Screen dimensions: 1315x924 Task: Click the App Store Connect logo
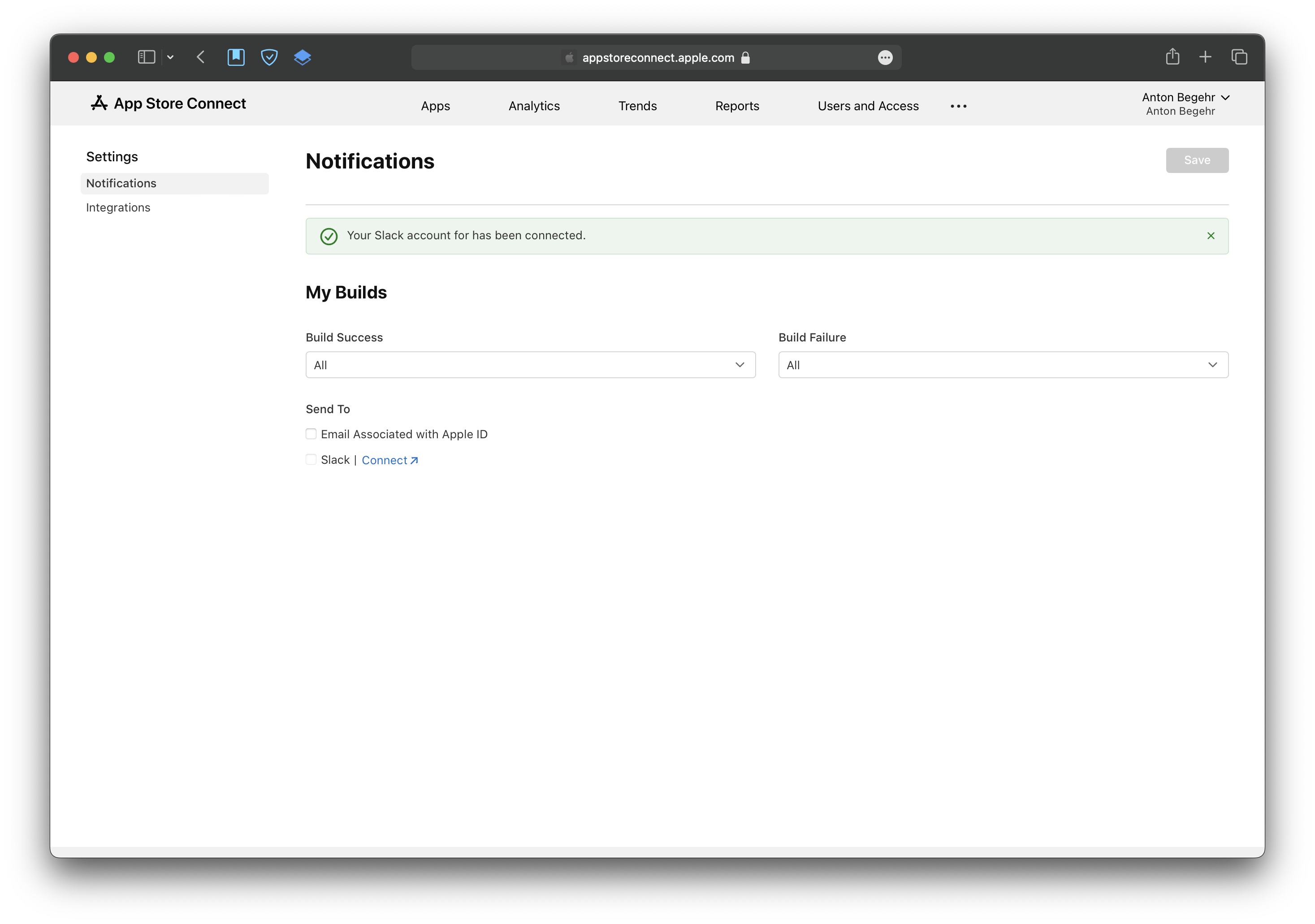[x=169, y=104]
